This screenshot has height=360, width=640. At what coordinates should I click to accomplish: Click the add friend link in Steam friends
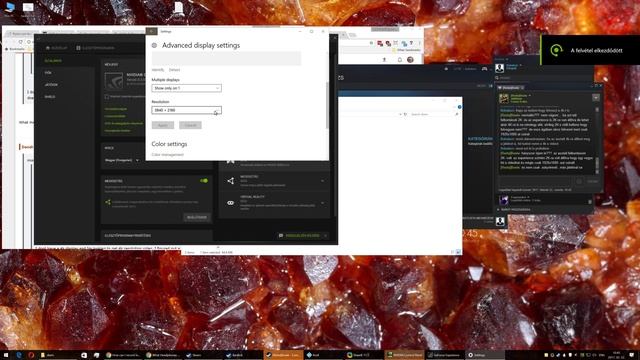[x=514, y=210]
